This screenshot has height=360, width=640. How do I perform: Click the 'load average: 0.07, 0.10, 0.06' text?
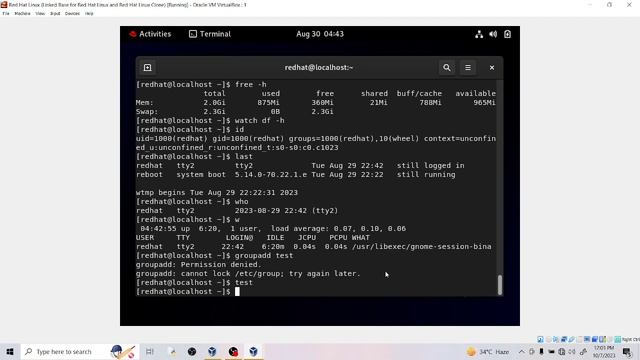338,229
